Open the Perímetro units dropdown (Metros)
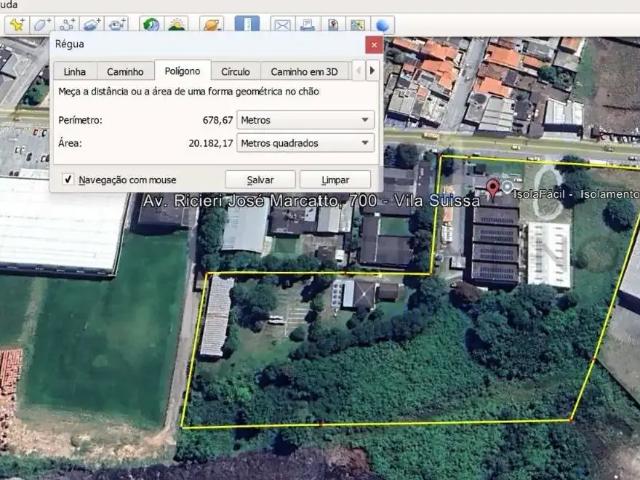The width and height of the screenshot is (640, 480). coord(306,120)
